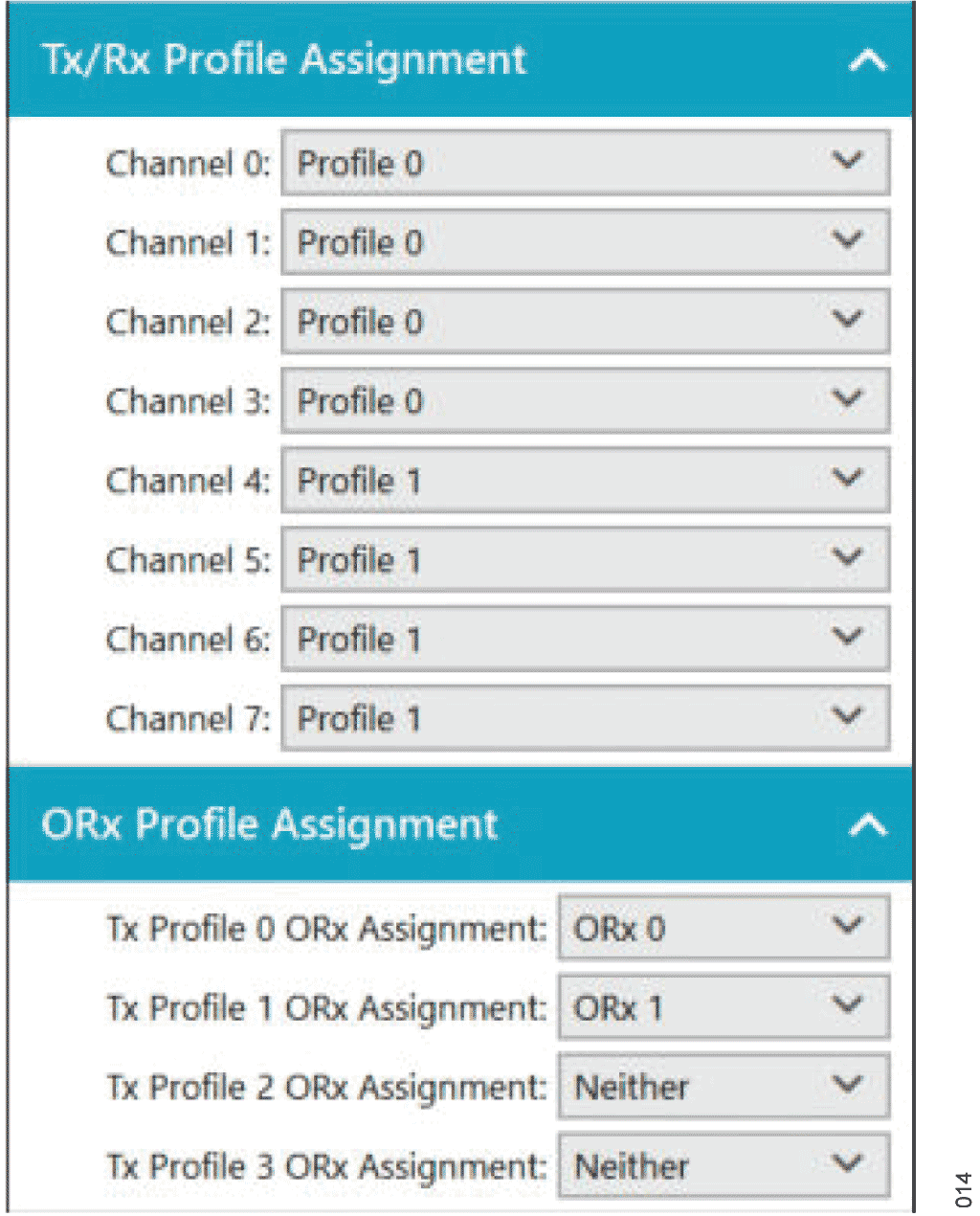
Task: Click the "Channel 7:" label text
Action: point(188,719)
